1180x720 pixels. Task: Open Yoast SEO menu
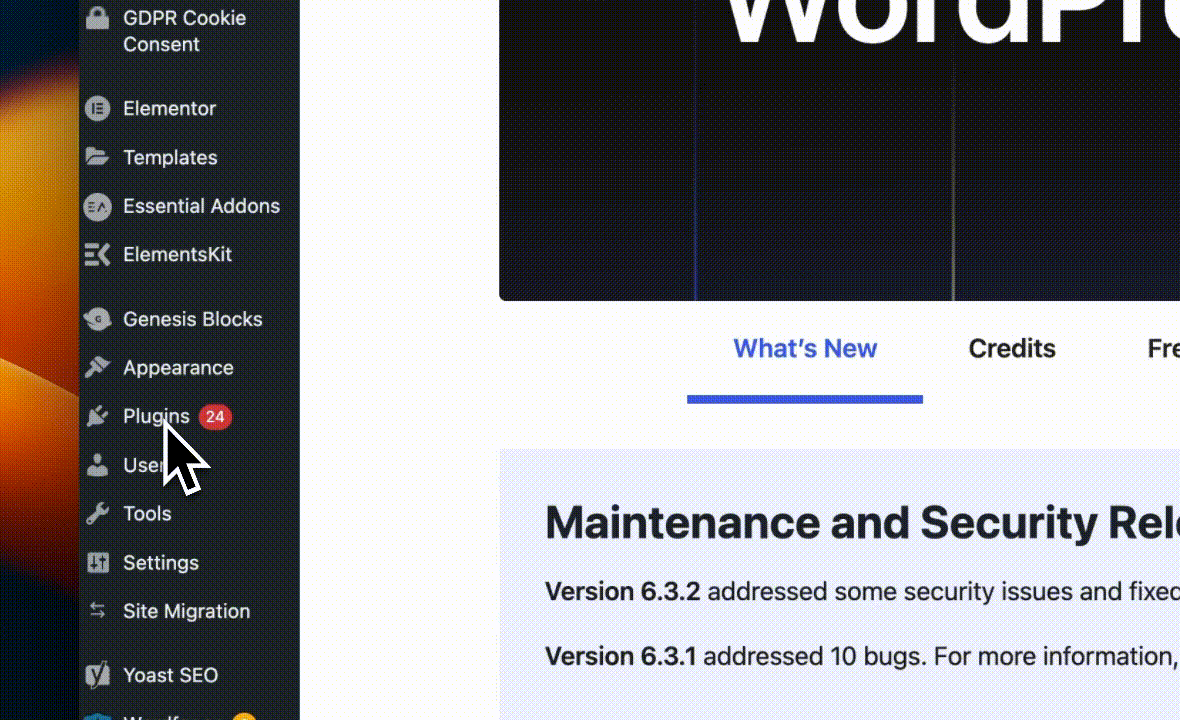pos(171,675)
